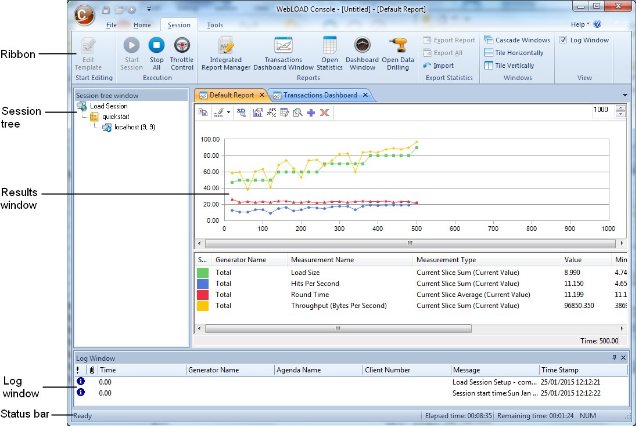Switch to the Home ribbon tab
The image size is (636, 426).
coord(142,23)
